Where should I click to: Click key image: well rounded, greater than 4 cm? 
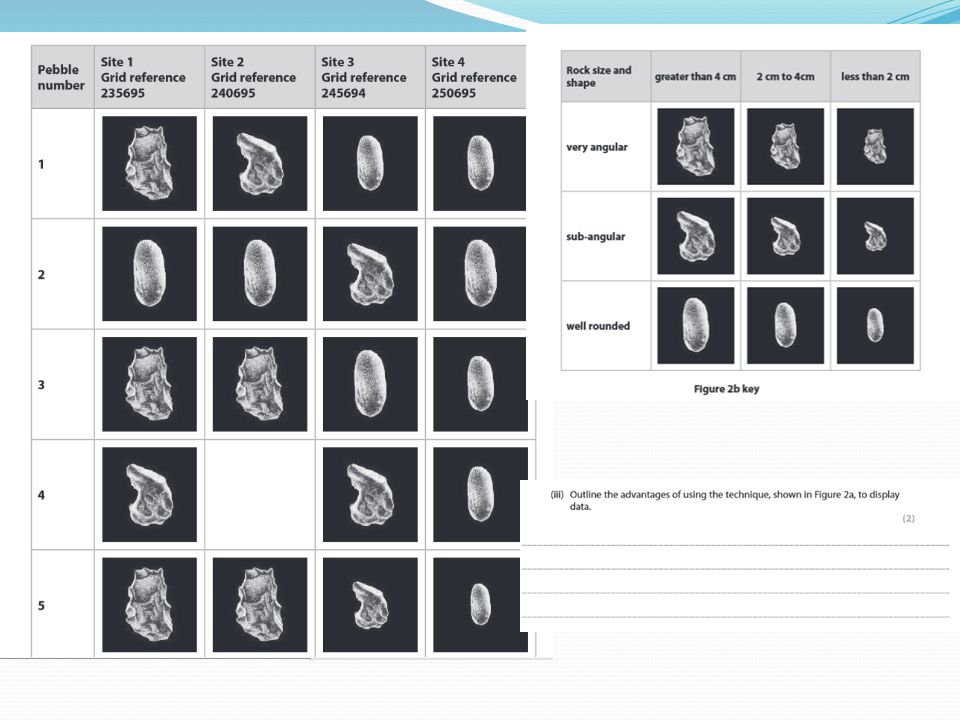pos(696,325)
